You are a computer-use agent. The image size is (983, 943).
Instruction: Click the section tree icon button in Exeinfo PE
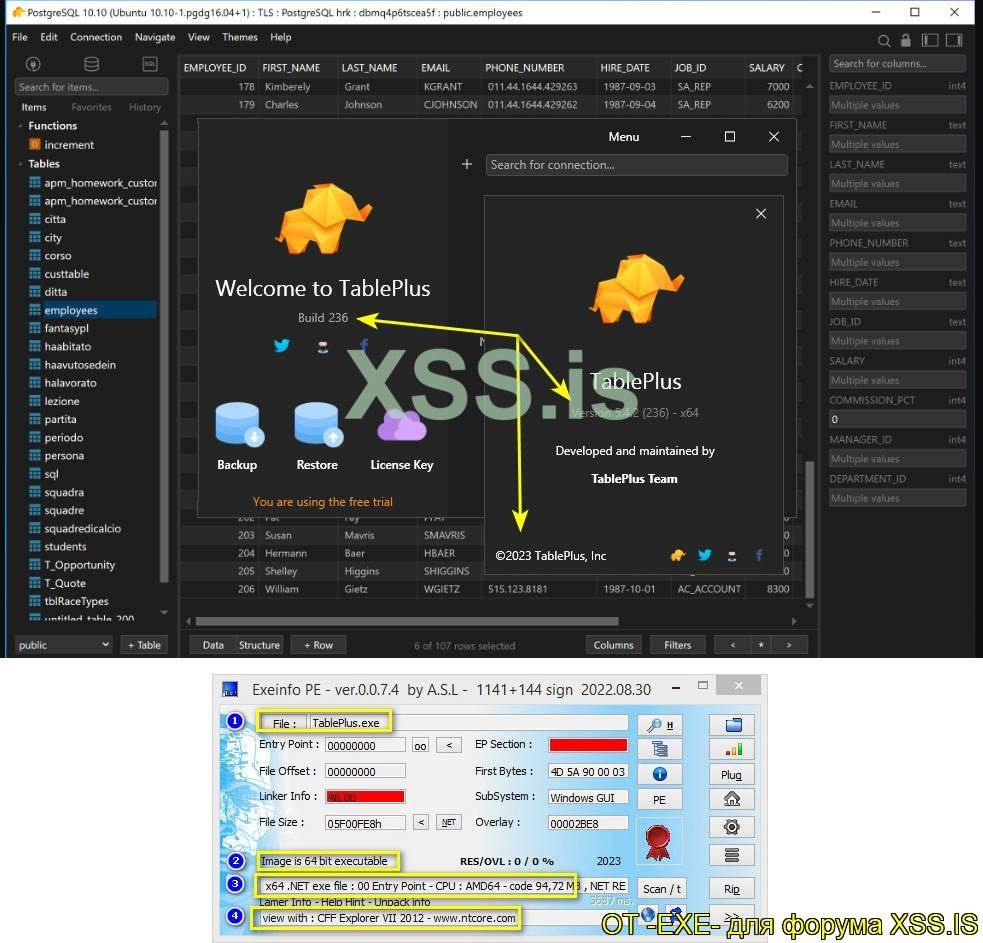coord(660,749)
